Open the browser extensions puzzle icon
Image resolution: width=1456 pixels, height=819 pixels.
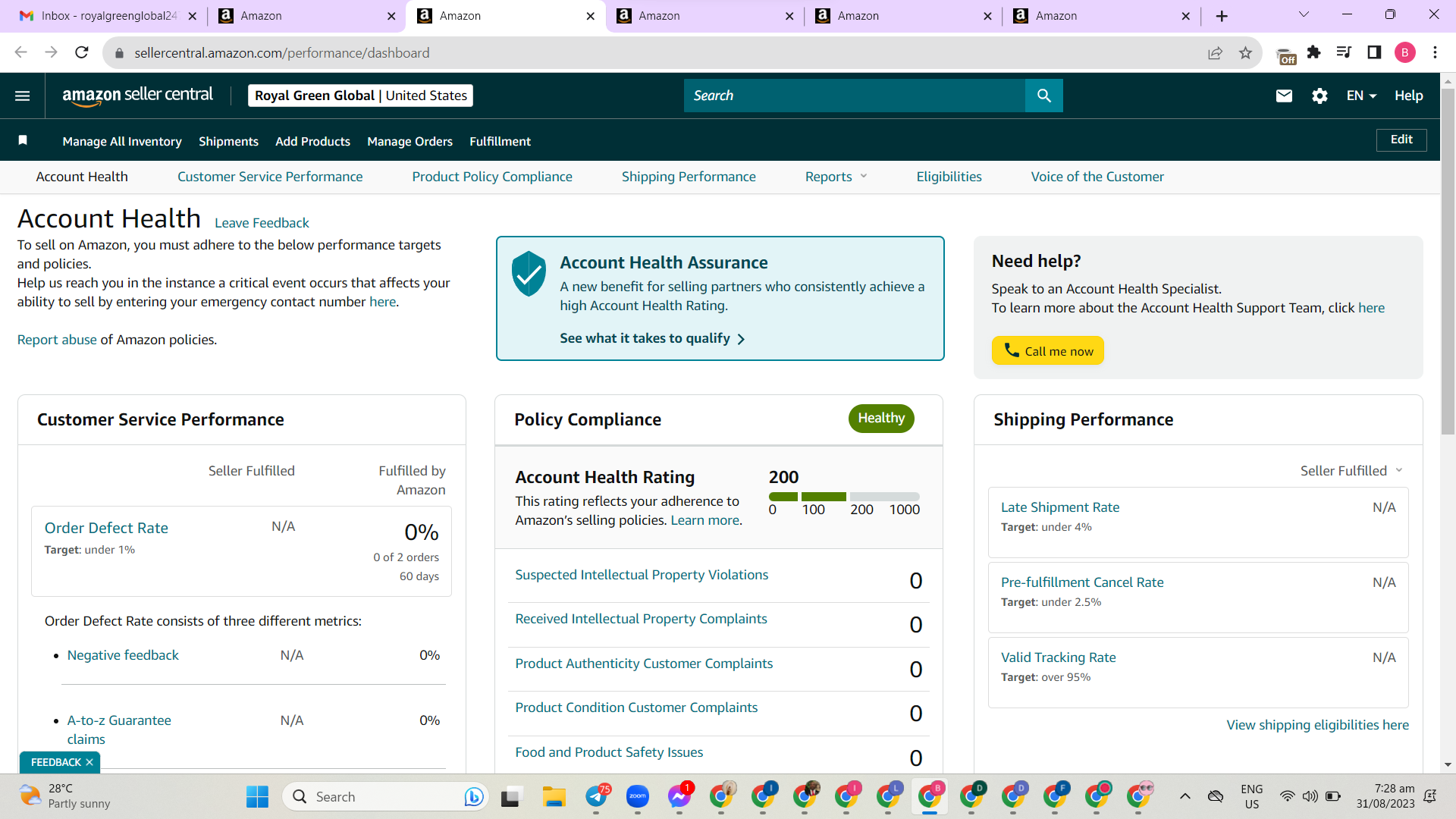(1314, 52)
